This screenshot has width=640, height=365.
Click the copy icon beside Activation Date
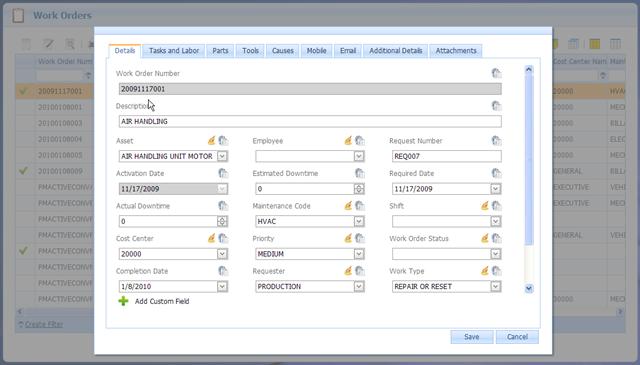point(223,173)
